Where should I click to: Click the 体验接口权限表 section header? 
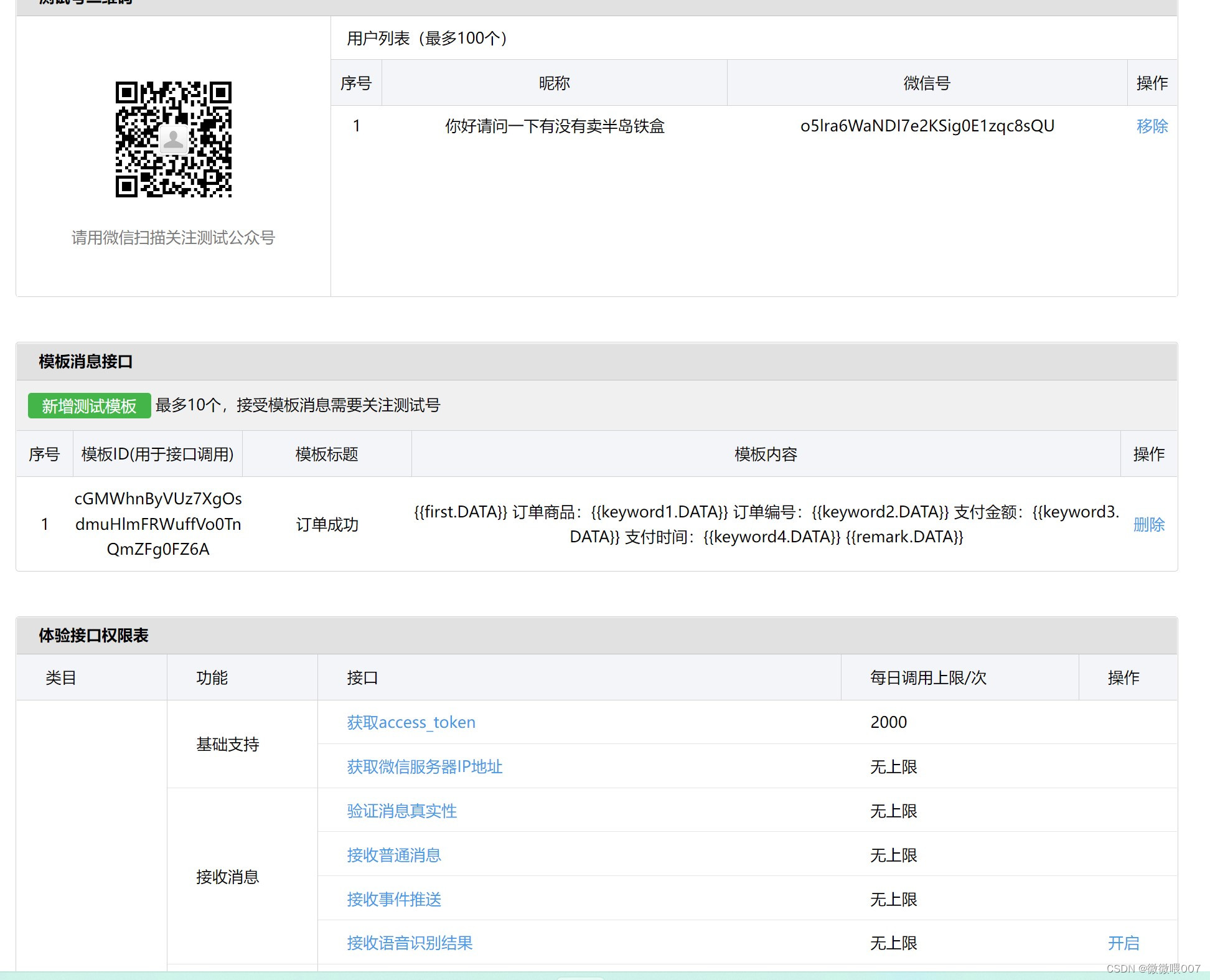click(x=93, y=636)
